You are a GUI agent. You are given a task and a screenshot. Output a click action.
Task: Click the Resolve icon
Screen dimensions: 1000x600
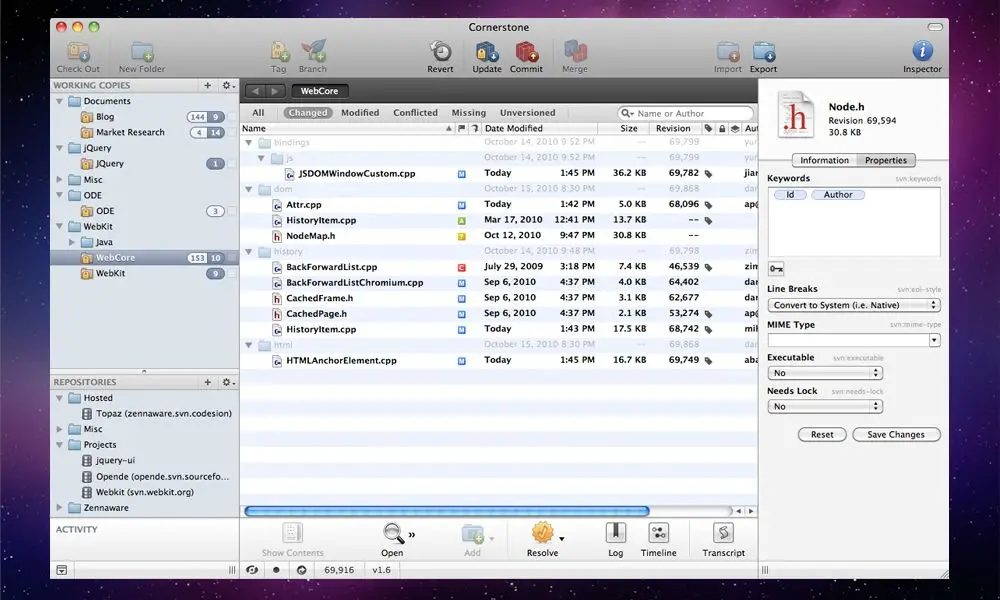543,533
